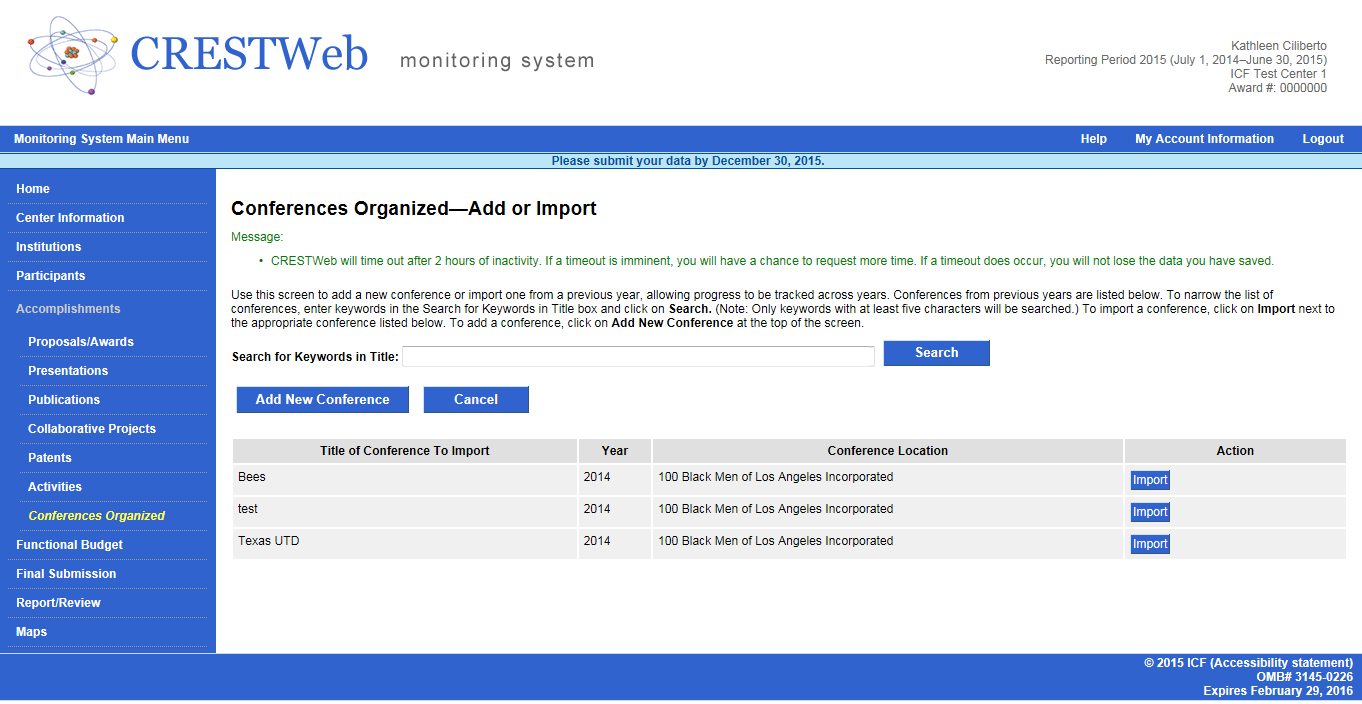Click the Cancel button
The width and height of the screenshot is (1362, 704).
click(x=476, y=400)
